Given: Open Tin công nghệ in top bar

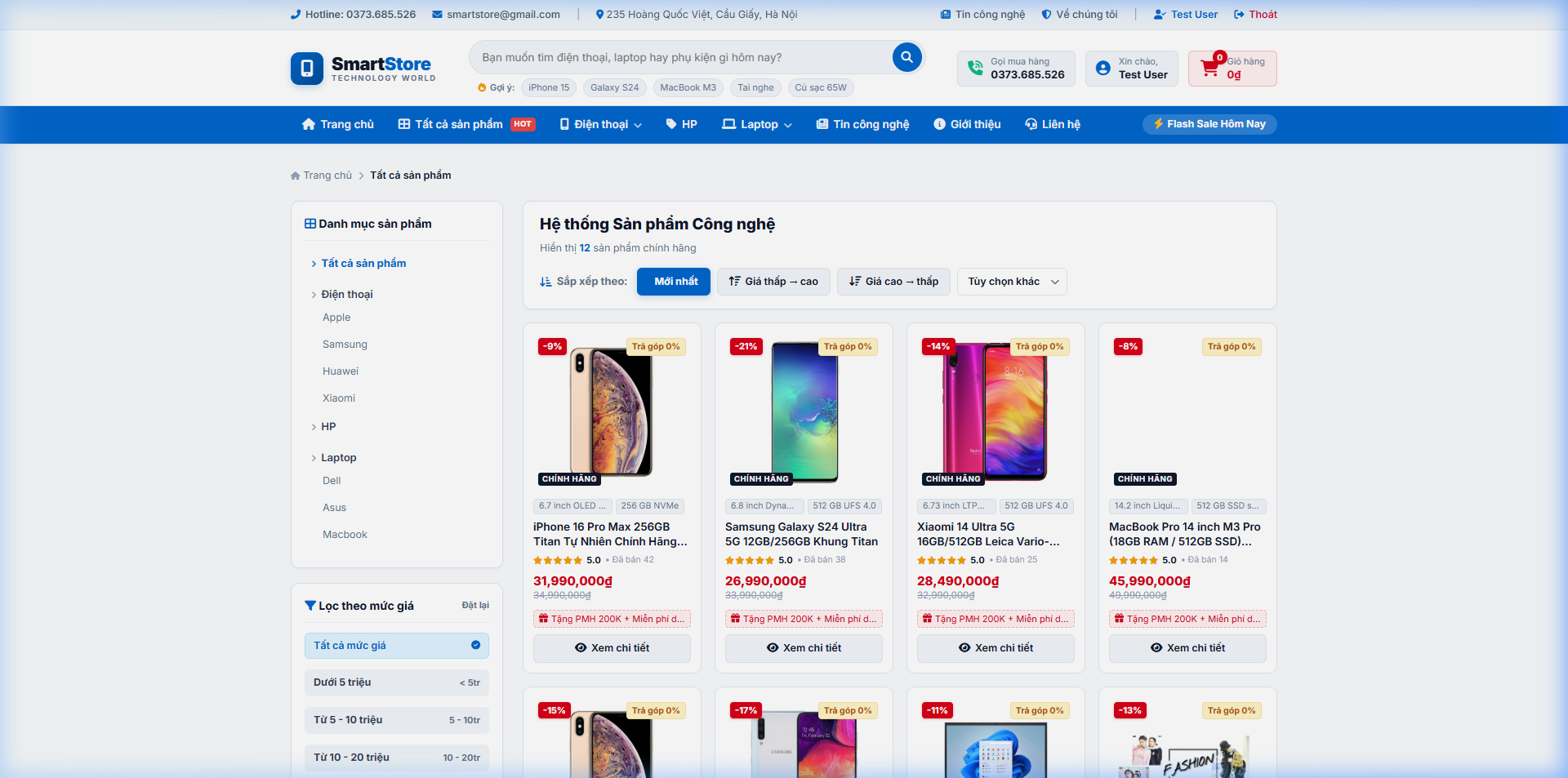Looking at the screenshot, I should point(982,15).
